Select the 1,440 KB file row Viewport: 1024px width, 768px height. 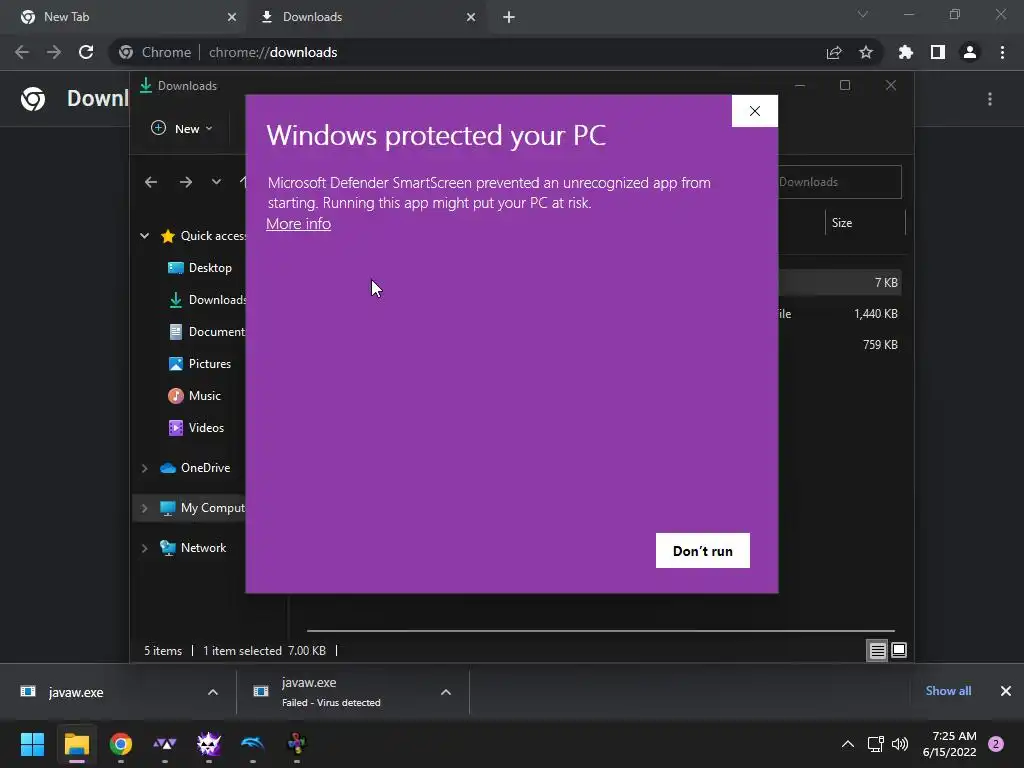pyautogui.click(x=840, y=314)
